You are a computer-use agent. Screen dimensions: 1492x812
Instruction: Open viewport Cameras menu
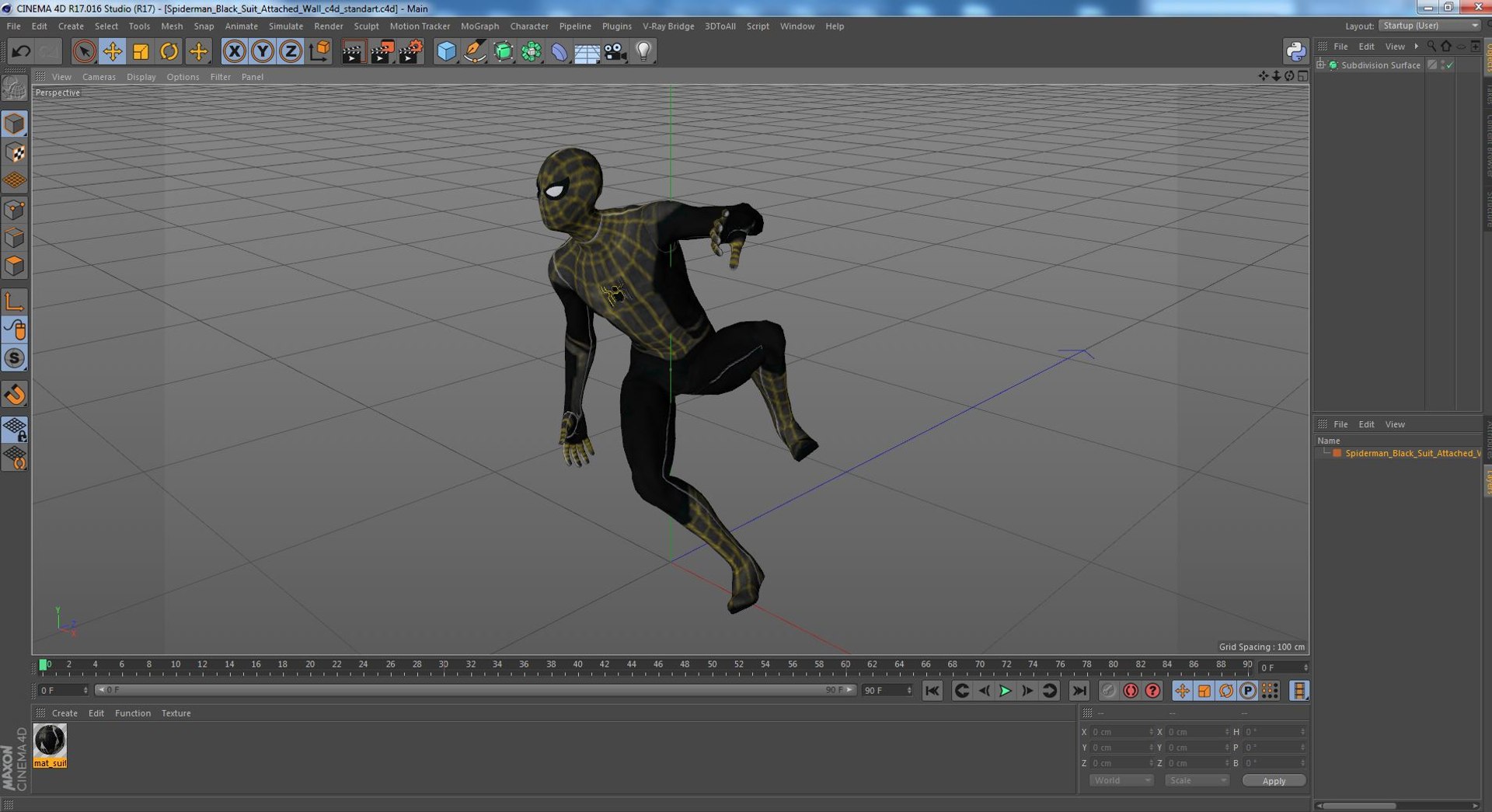click(x=99, y=77)
